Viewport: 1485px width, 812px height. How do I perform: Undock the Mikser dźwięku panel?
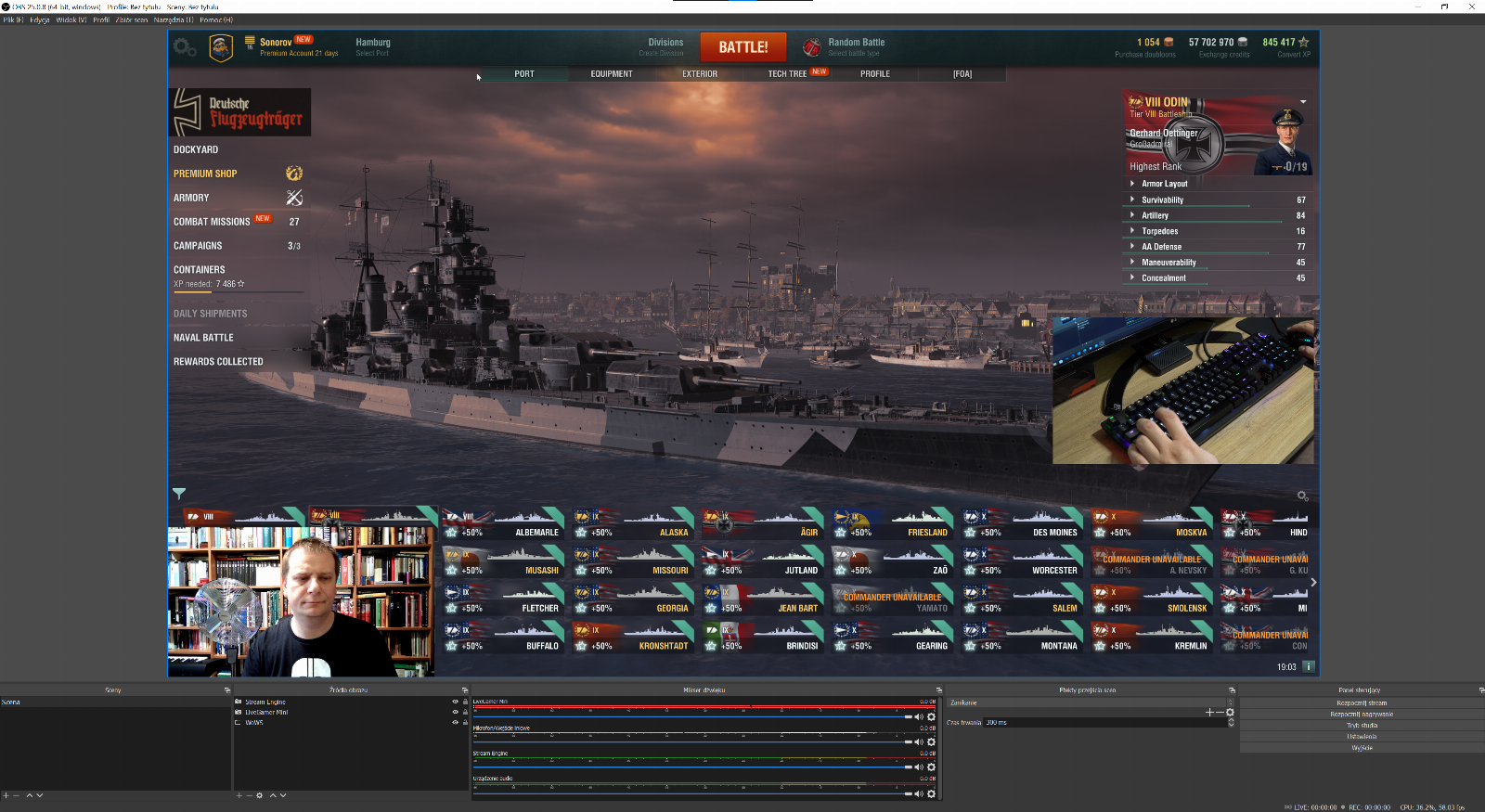(938, 690)
